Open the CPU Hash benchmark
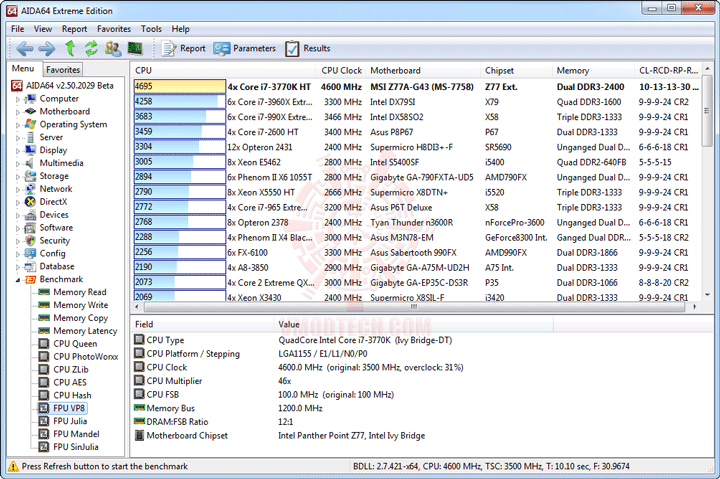Viewport: 720px width, 479px height. [65, 395]
